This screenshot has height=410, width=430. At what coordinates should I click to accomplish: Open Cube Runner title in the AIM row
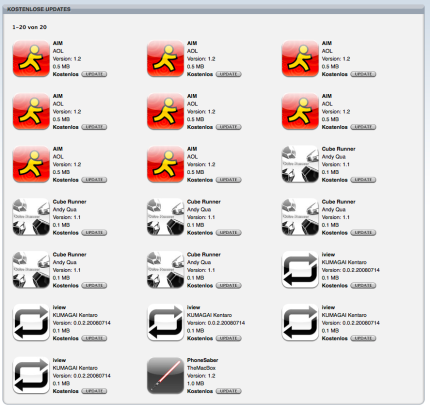(x=338, y=149)
